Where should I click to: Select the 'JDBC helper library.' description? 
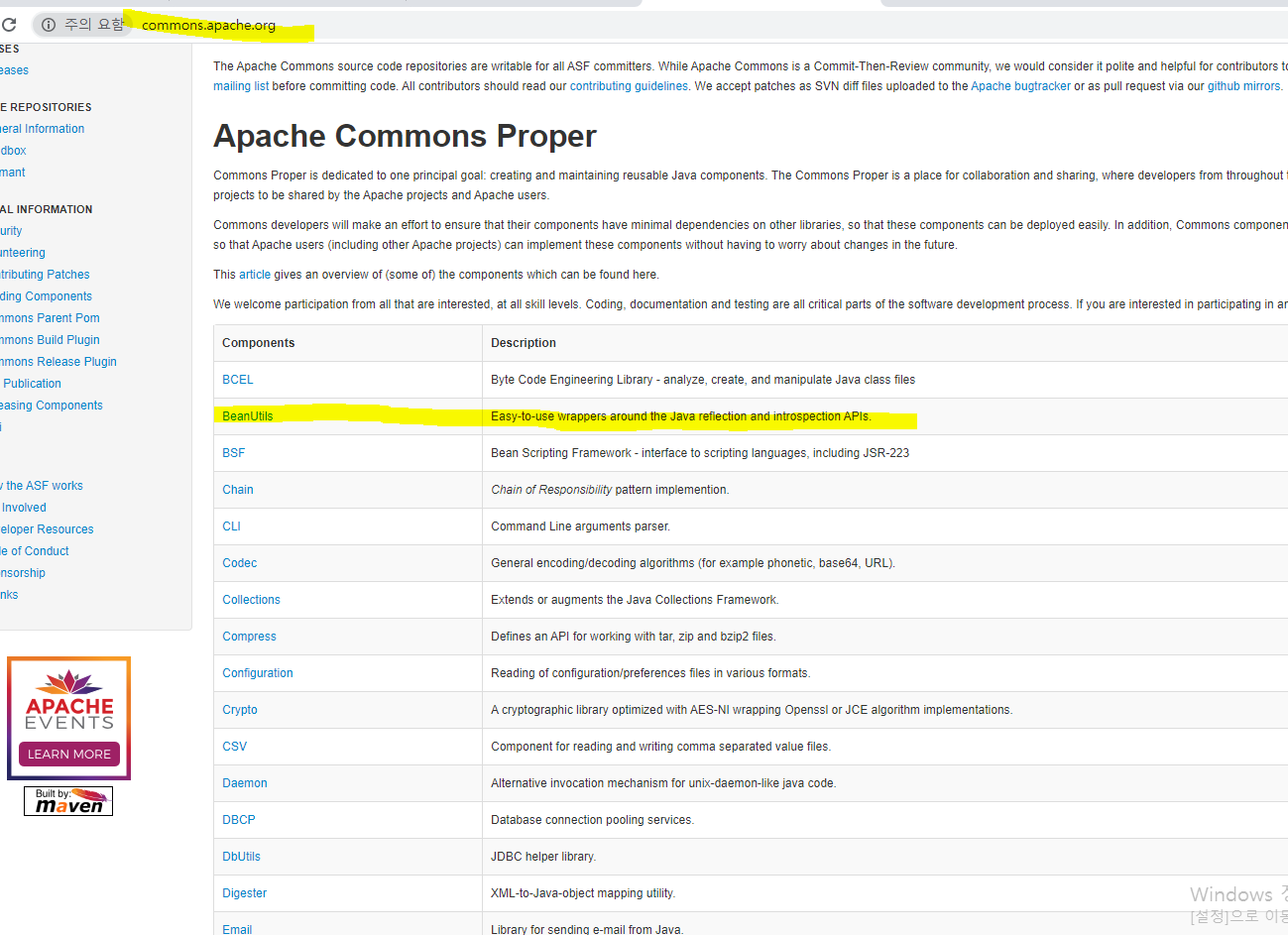(543, 857)
